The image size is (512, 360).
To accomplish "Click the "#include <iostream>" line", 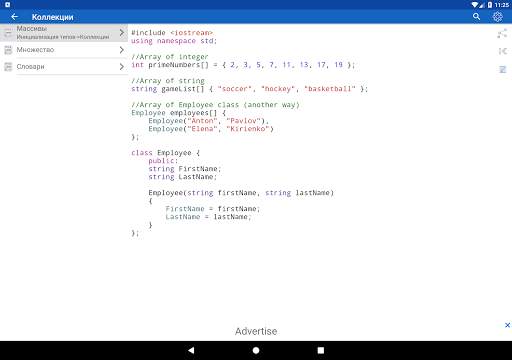I will coord(172,33).
